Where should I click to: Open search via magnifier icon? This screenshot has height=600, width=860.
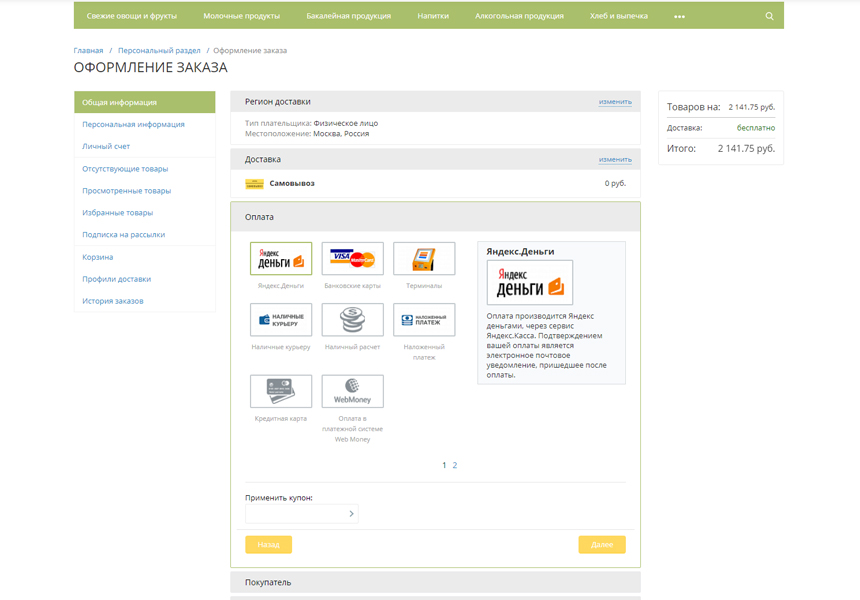(x=769, y=16)
